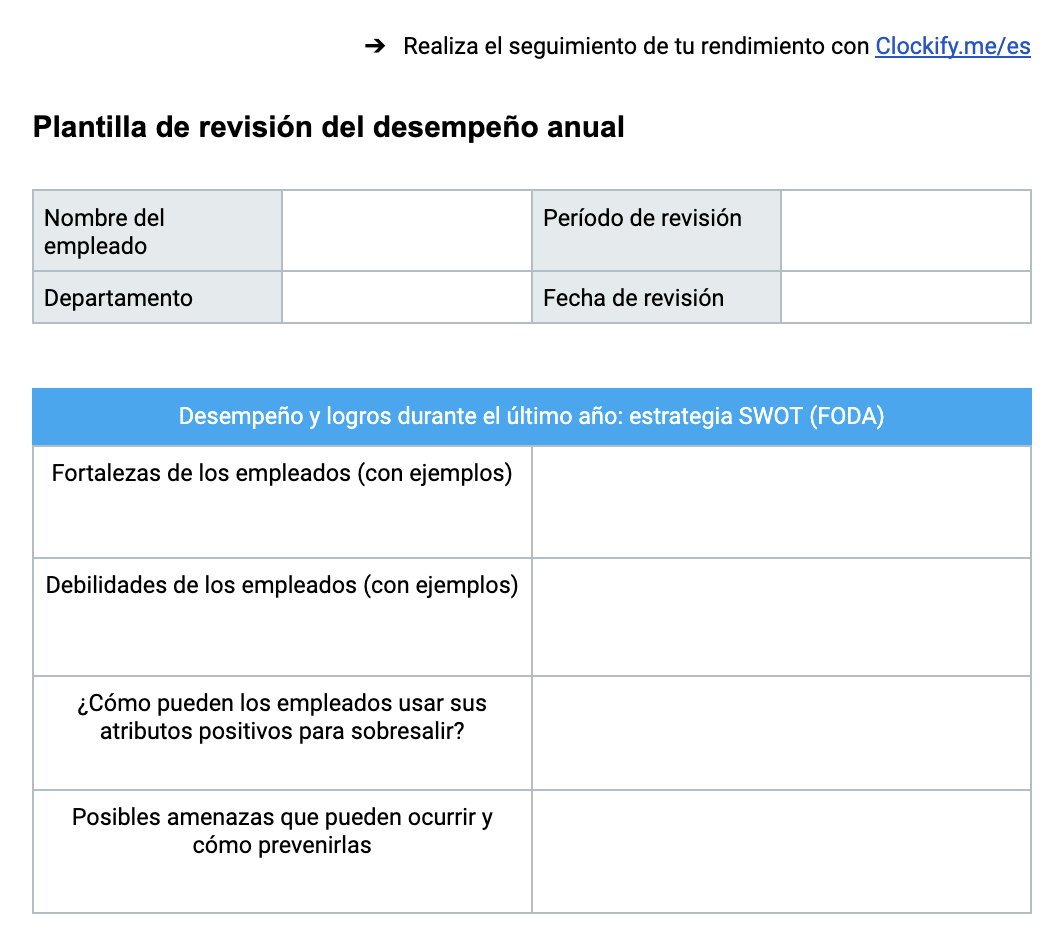Click 'Fortalezas de los empleados (con ejemplos)' text
The image size is (1062, 938).
pyautogui.click(x=282, y=473)
